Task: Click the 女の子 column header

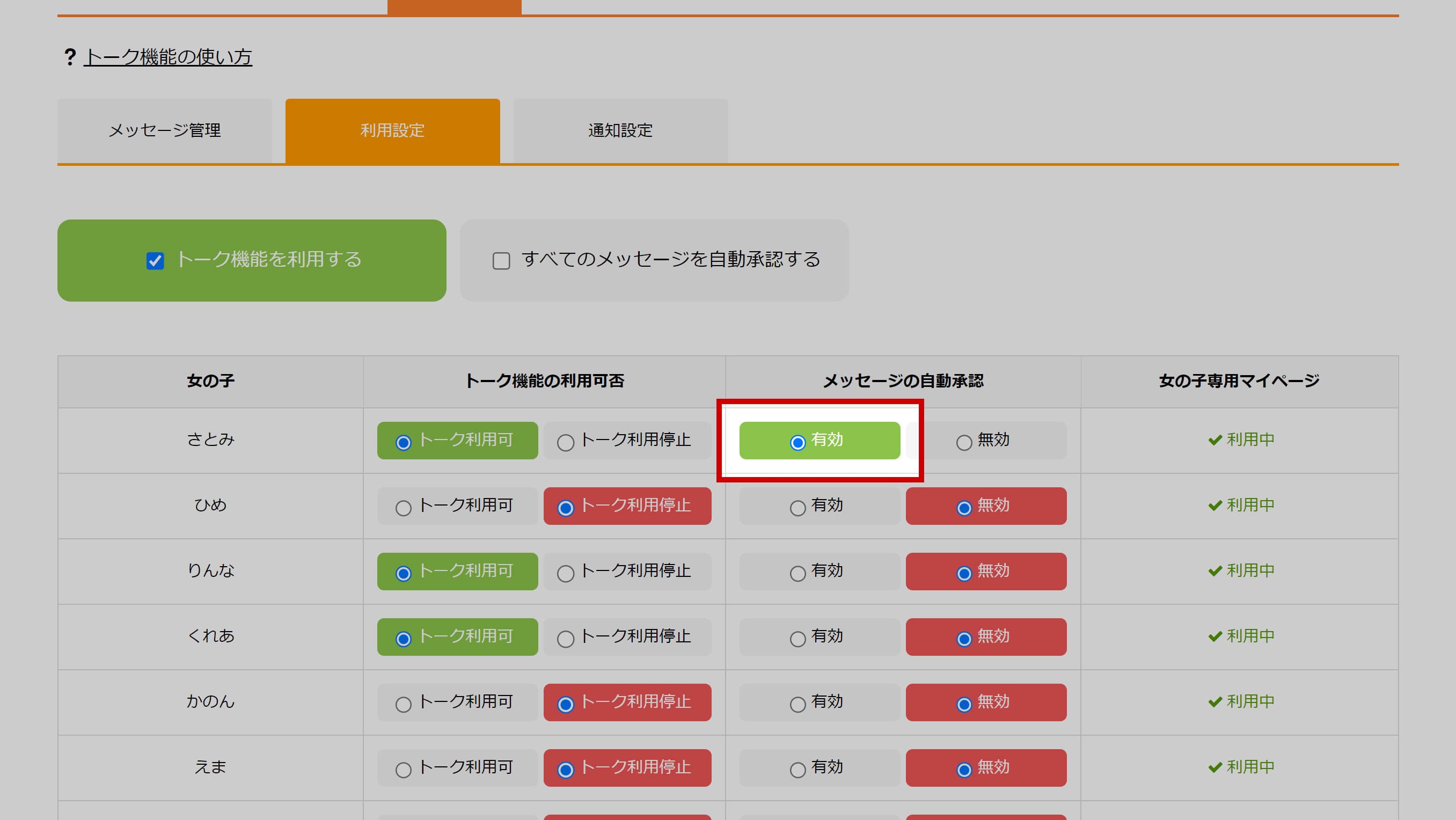Action: 210,381
